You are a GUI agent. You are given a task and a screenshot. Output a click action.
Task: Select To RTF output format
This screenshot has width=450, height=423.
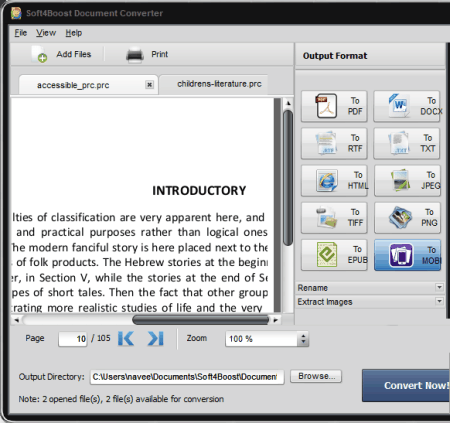334,143
